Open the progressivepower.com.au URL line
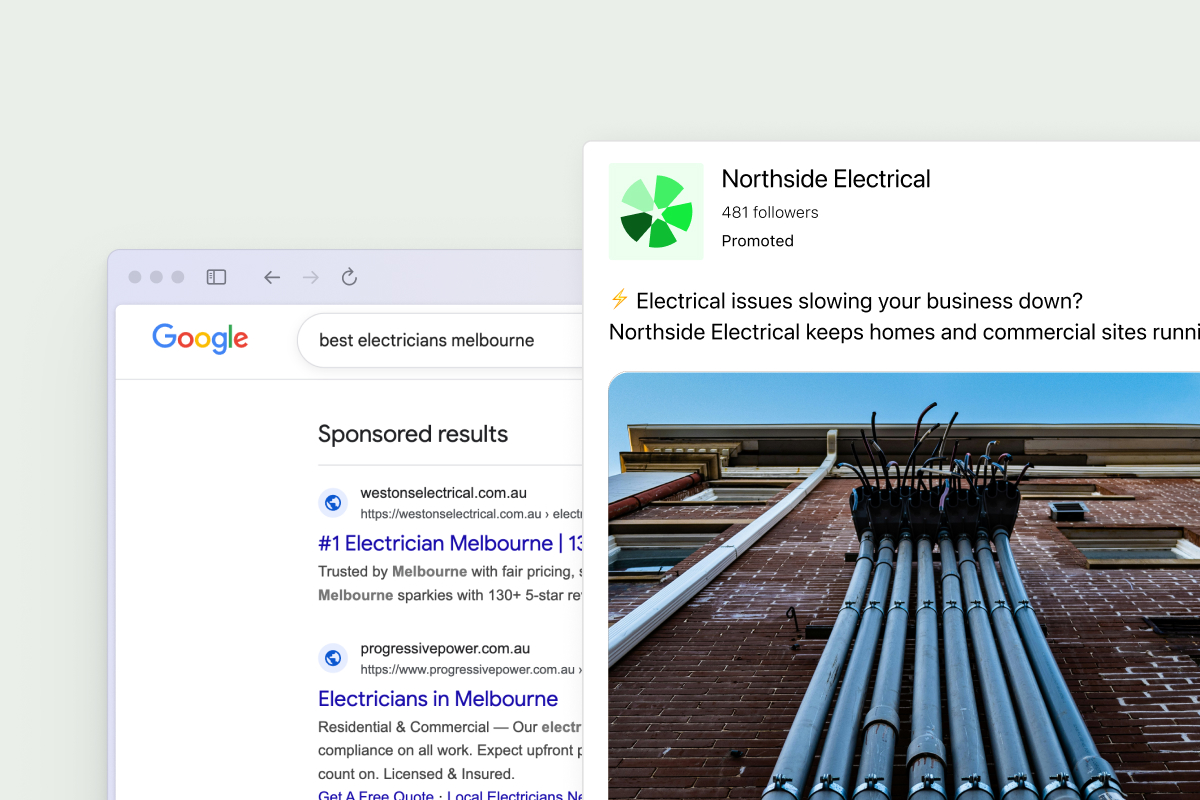Screen dimensions: 1200x800 [x=471, y=670]
